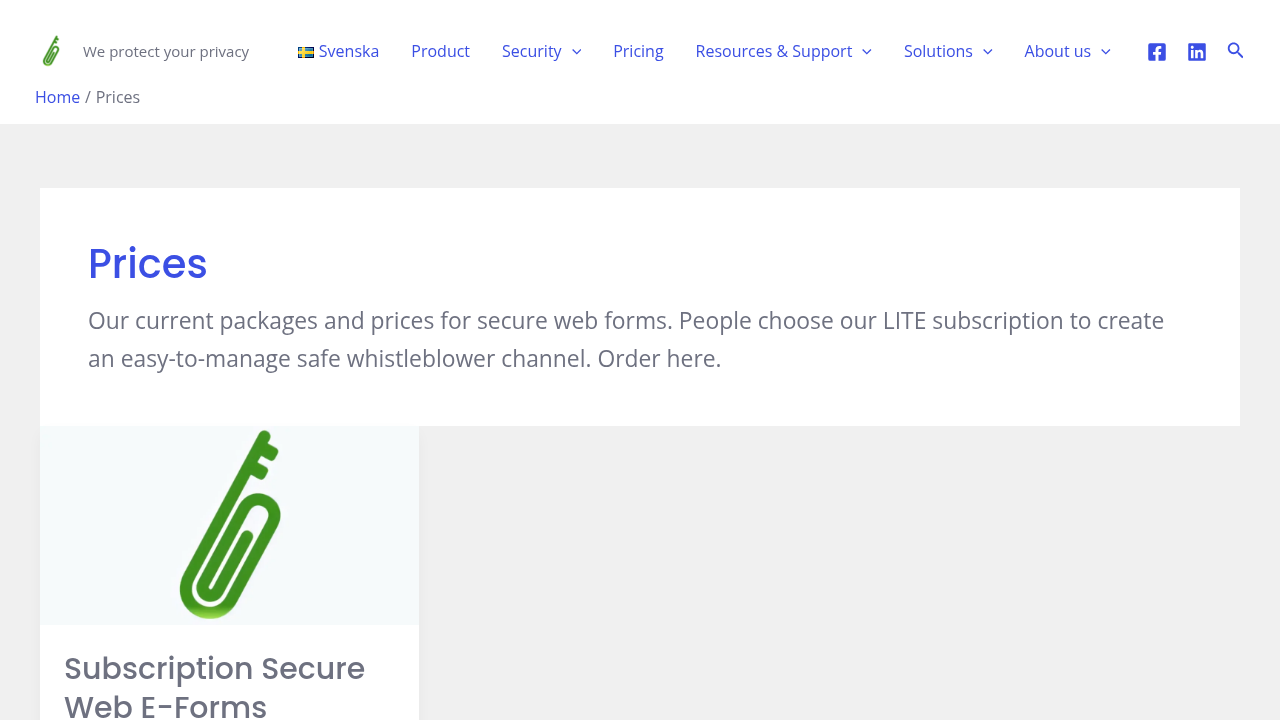Open Subscription Secure Web E-Forms title

214,686
